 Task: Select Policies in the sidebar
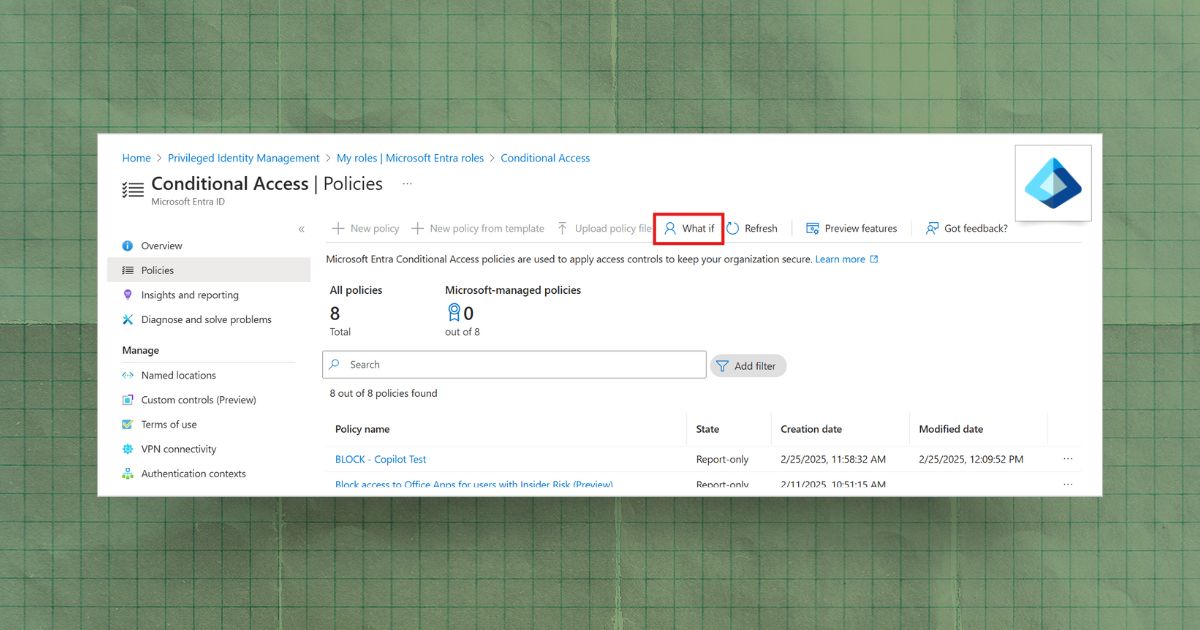pyautogui.click(x=209, y=270)
